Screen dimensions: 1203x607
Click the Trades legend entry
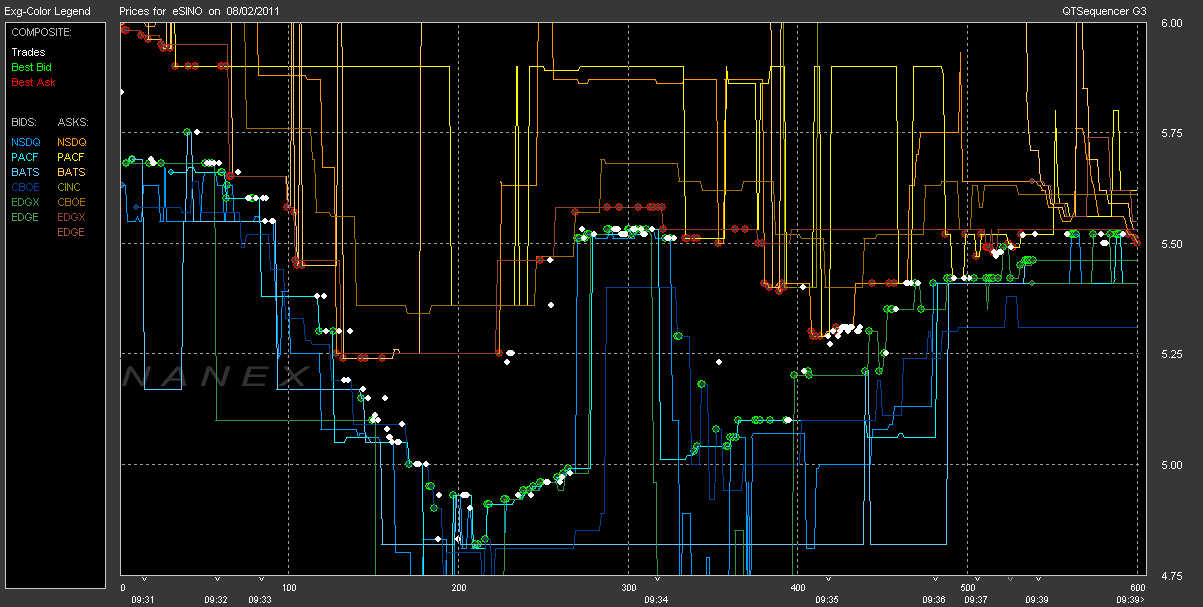(x=28, y=52)
